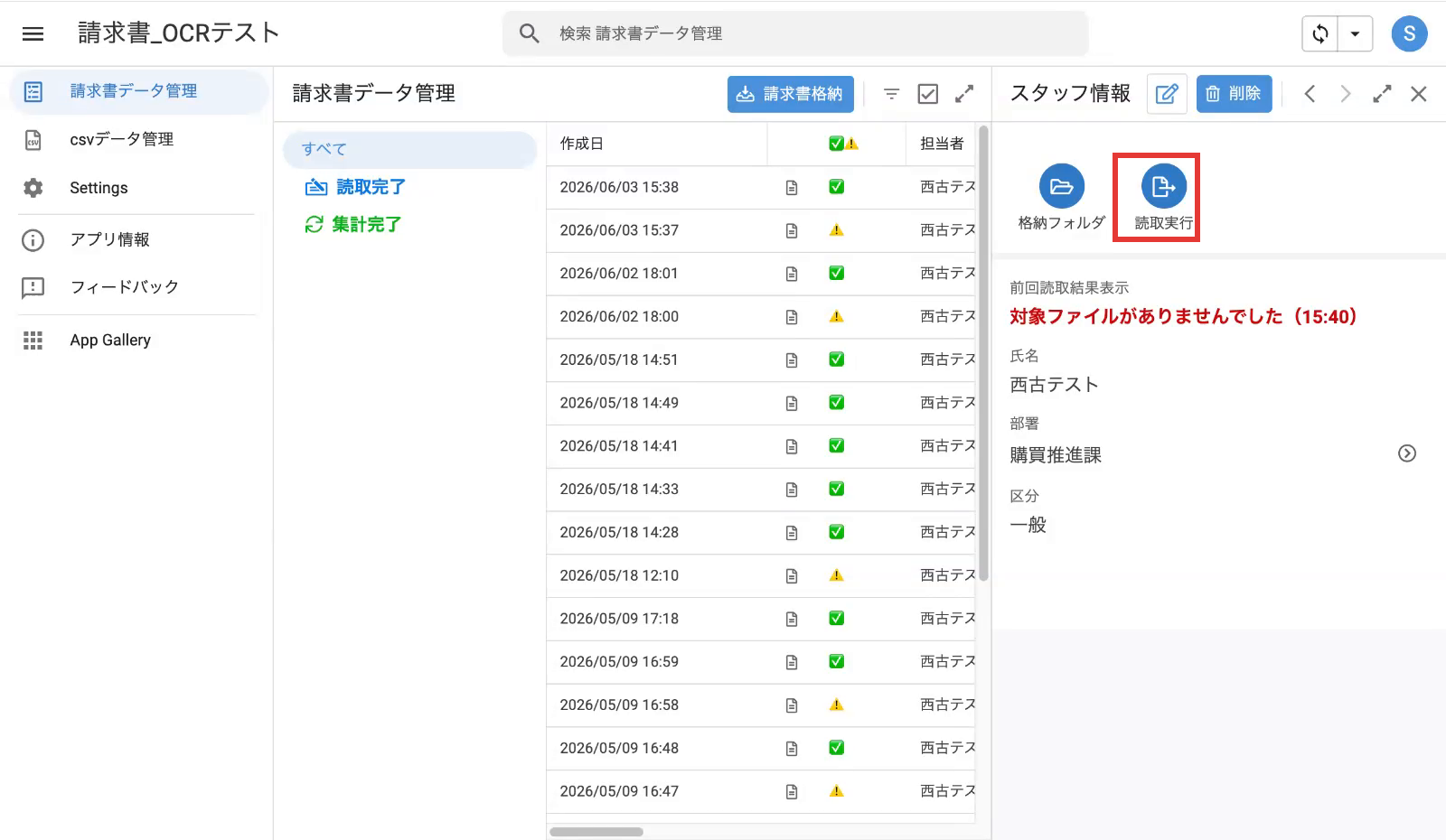Open file icon for 2026/05/18 14:49 row
Viewport: 1446px width, 840px height.
(792, 403)
